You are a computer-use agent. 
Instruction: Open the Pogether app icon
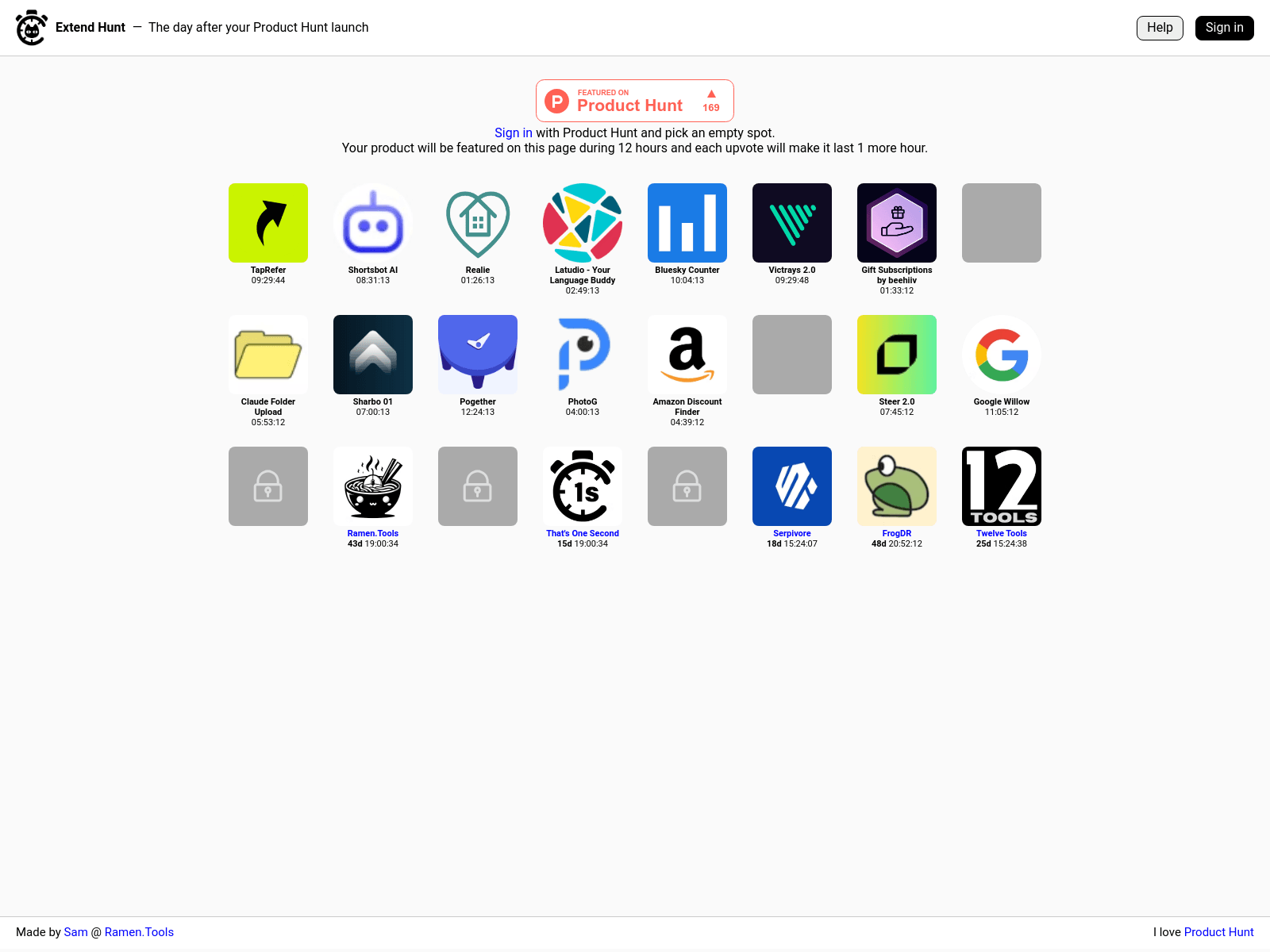click(477, 355)
